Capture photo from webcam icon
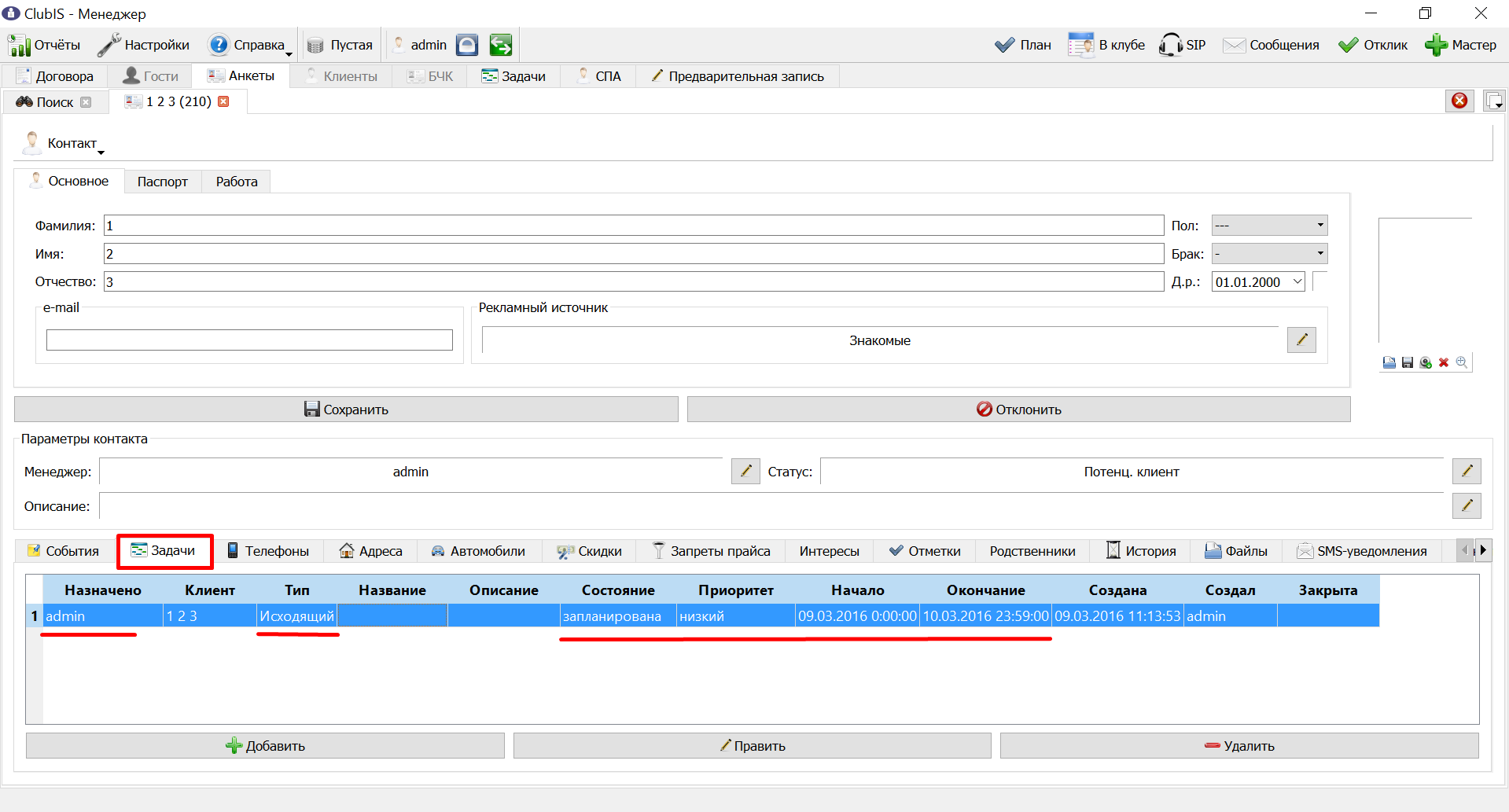 point(1426,362)
